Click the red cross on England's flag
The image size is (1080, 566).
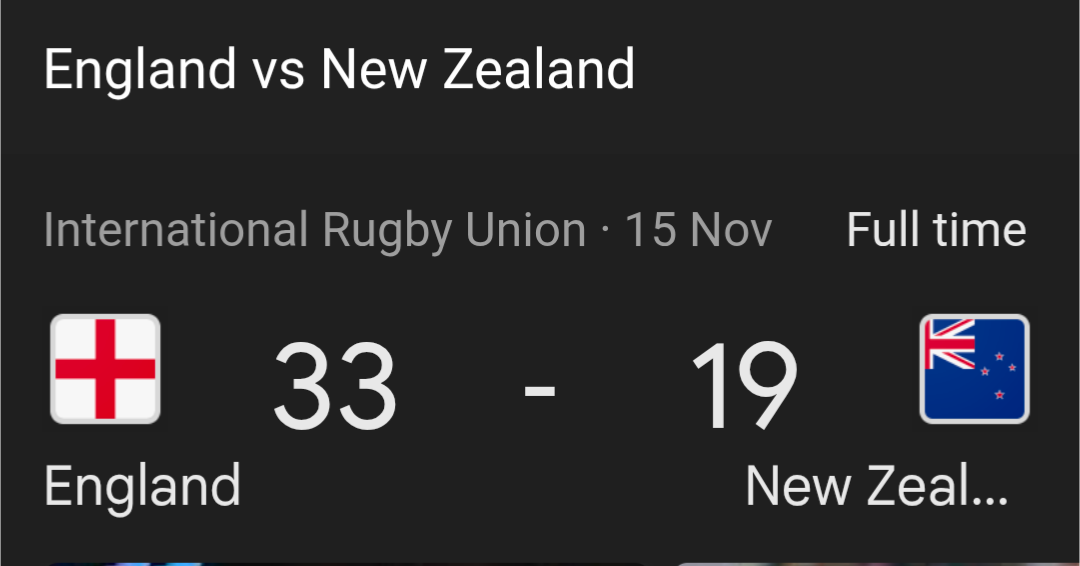105,369
